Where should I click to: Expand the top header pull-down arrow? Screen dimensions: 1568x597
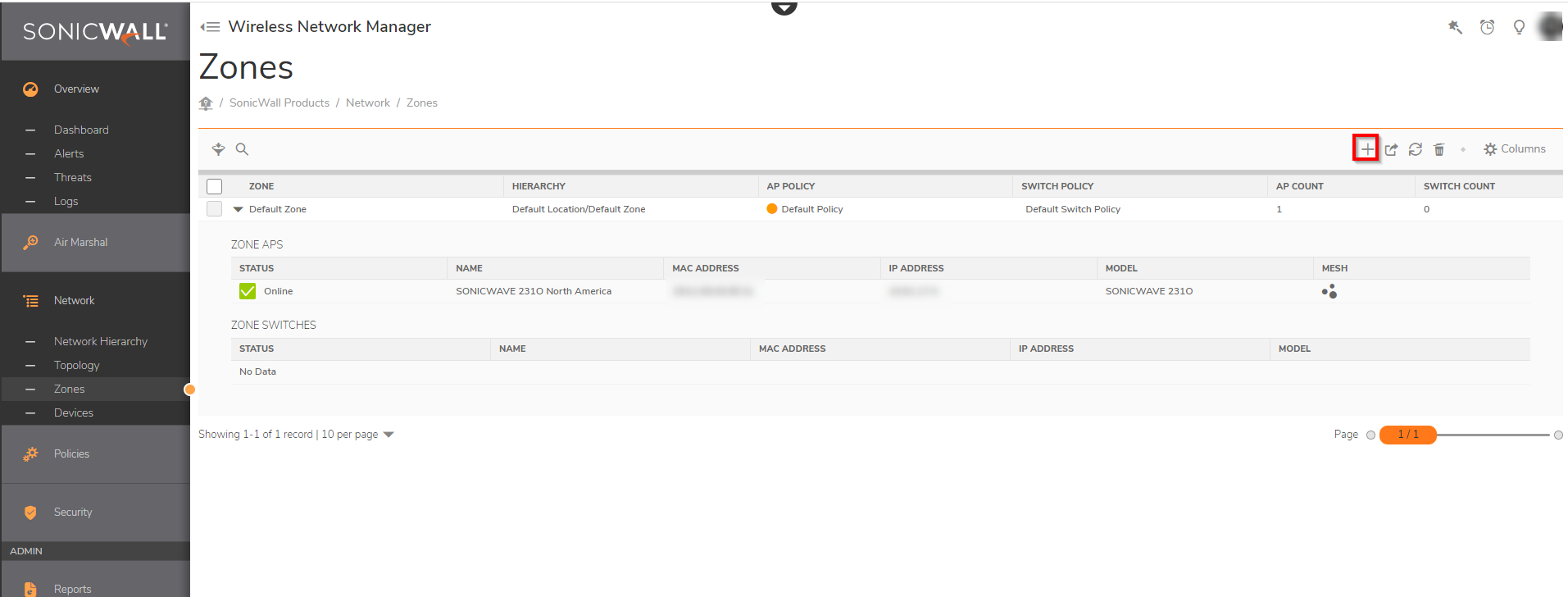784,7
